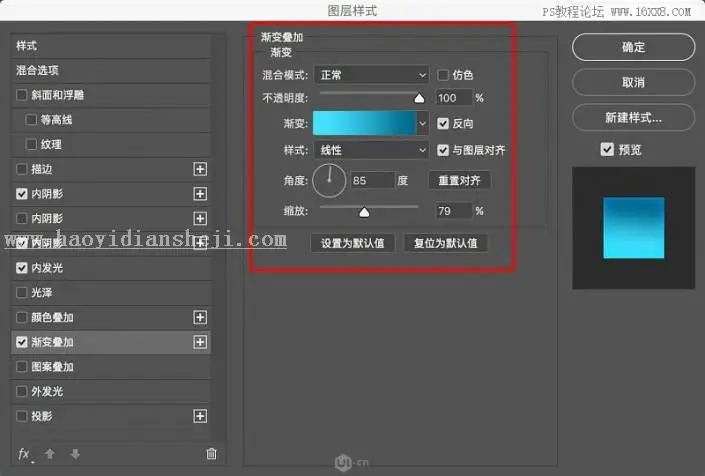Tick the 等高线 checkbox

click(x=31, y=120)
